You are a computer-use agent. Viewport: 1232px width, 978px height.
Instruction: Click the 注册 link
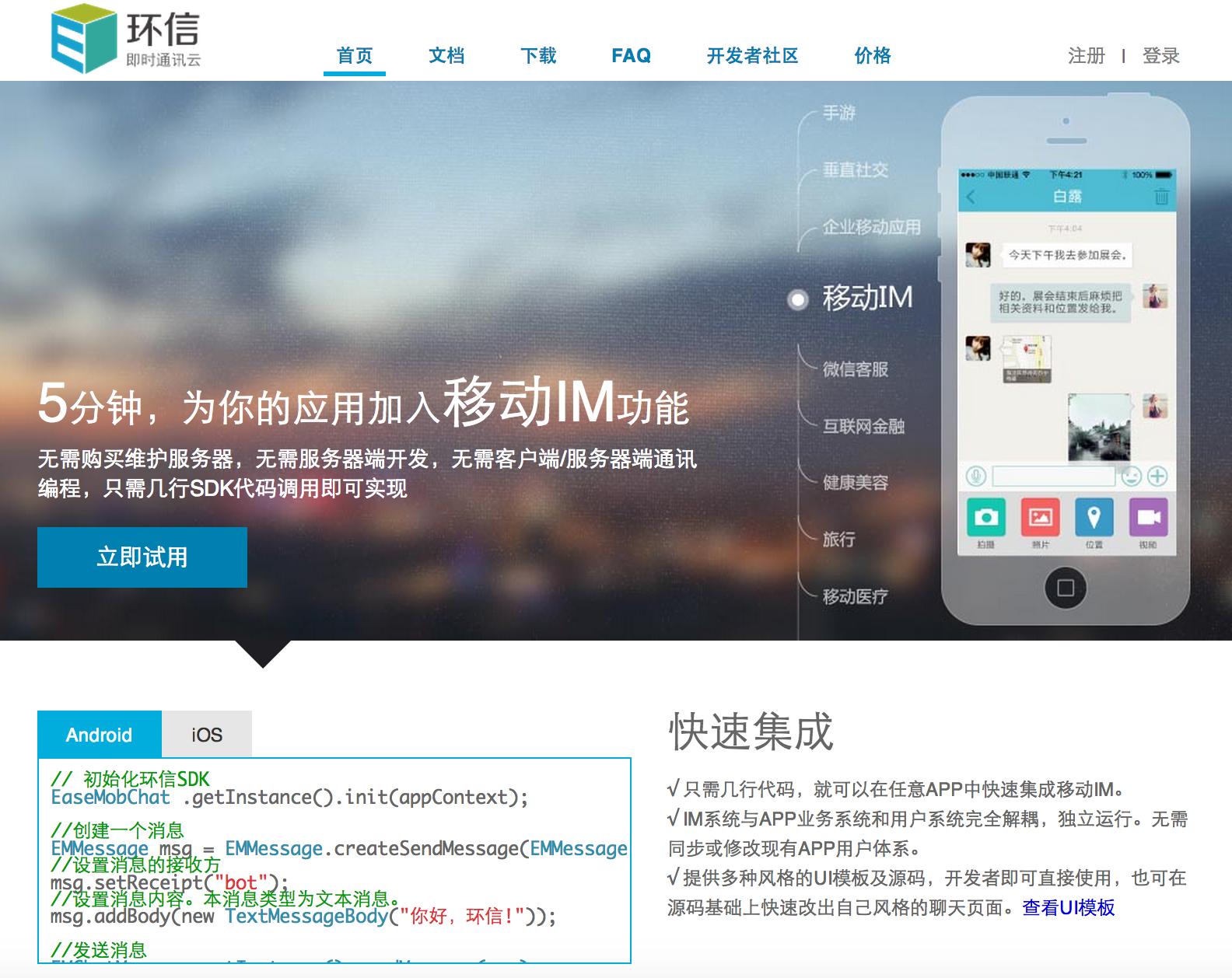pyautogui.click(x=1086, y=56)
